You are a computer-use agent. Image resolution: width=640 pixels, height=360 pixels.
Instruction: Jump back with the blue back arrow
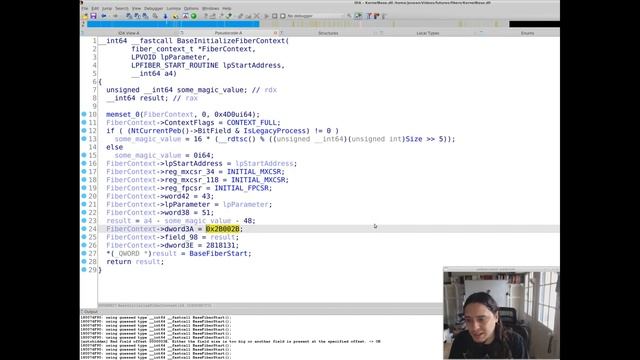104,16
